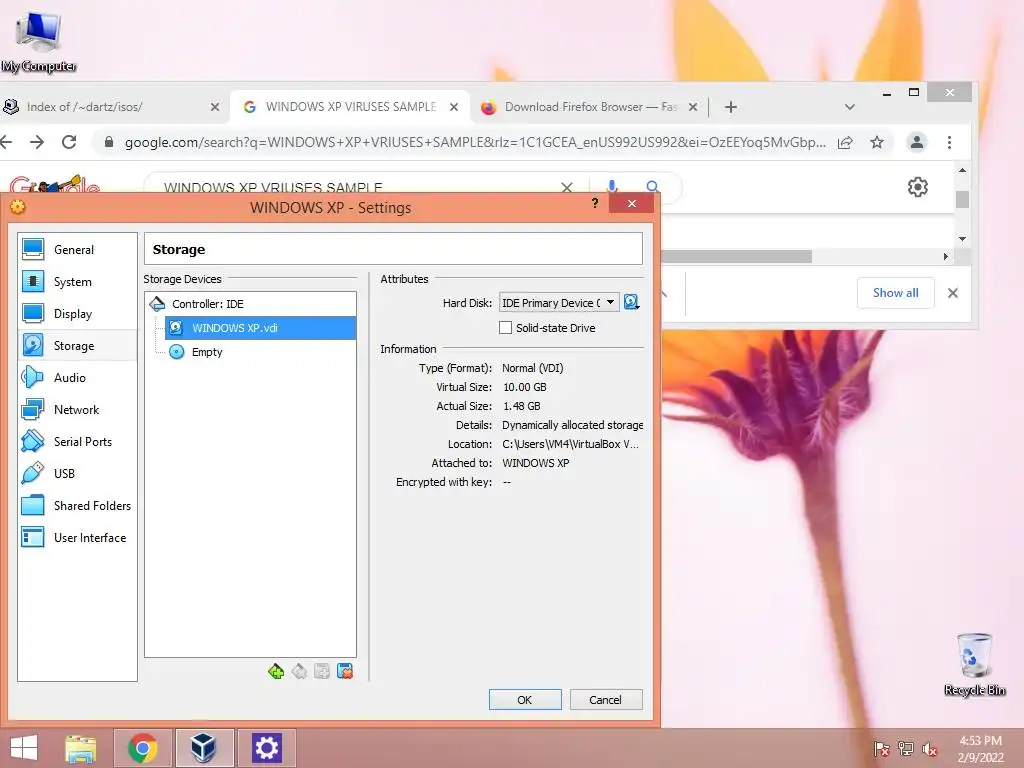The width and height of the screenshot is (1024, 768).
Task: Open the Recycle Bin desktop icon
Action: coord(974,664)
